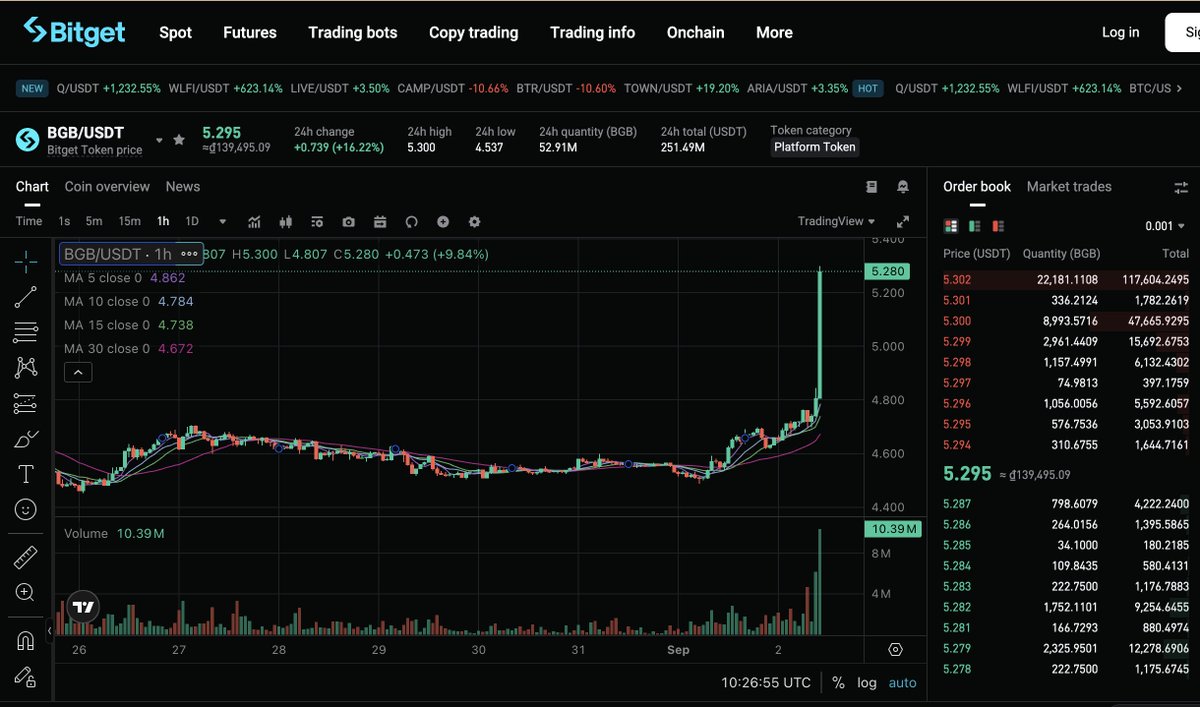Open the prediction and measurement tools
1200x707 pixels.
(26, 403)
